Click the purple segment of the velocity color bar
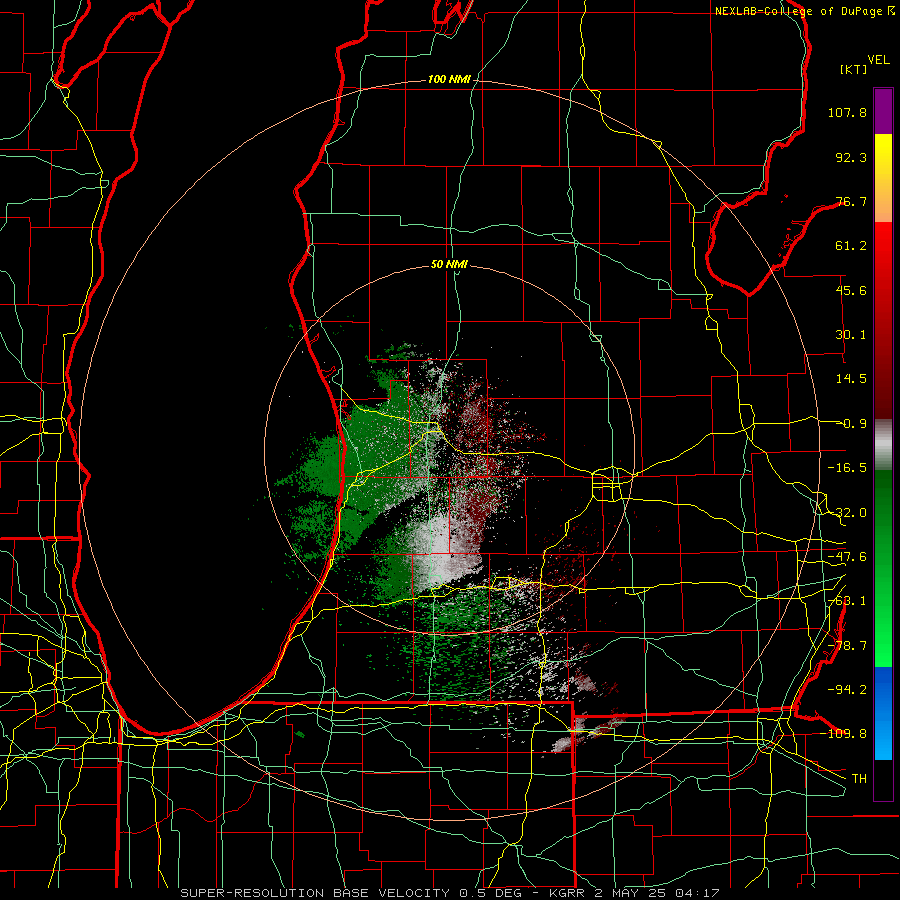Image resolution: width=900 pixels, height=900 pixels. tap(883, 111)
